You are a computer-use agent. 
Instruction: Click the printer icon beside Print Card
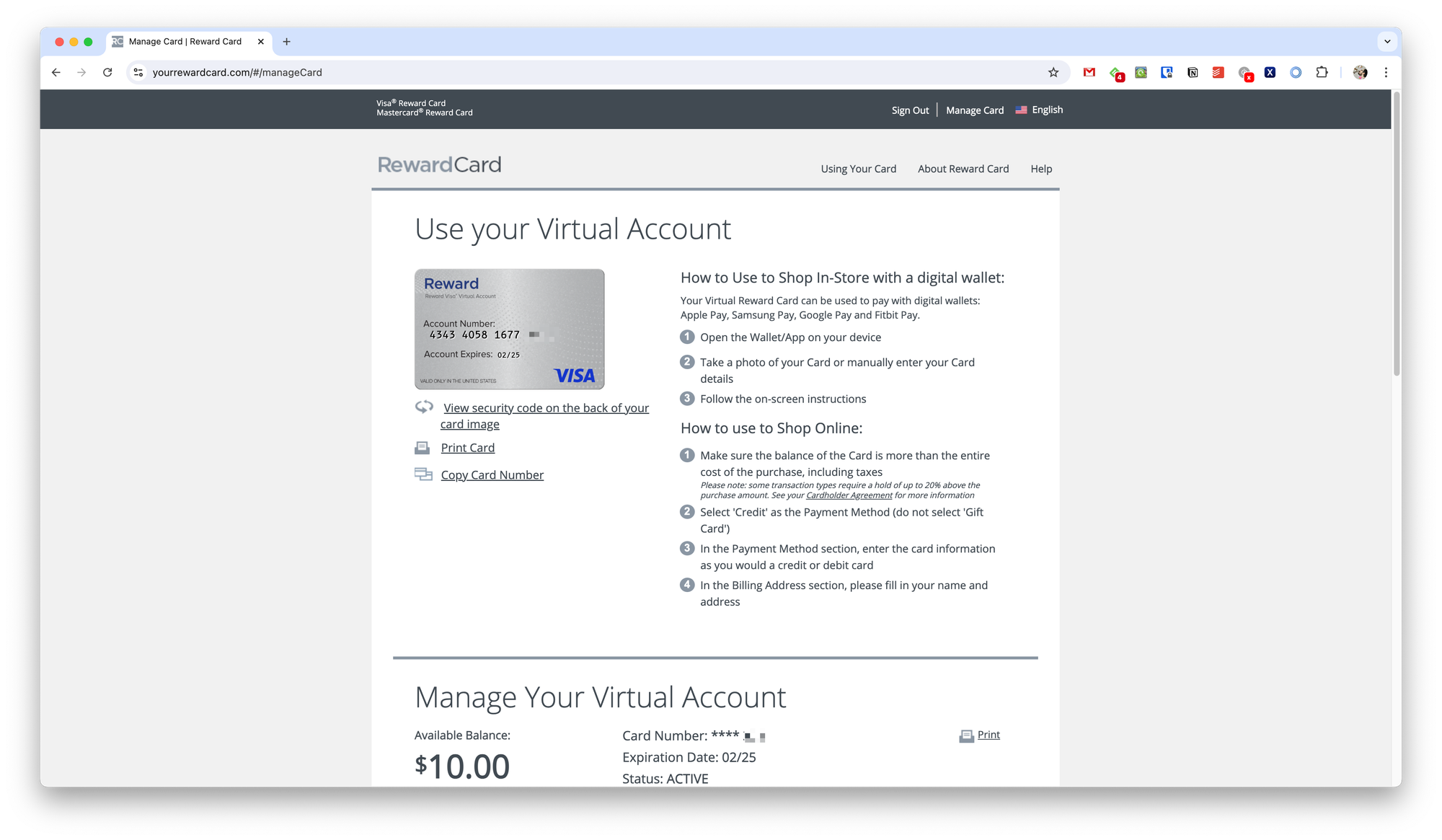pyautogui.click(x=422, y=448)
